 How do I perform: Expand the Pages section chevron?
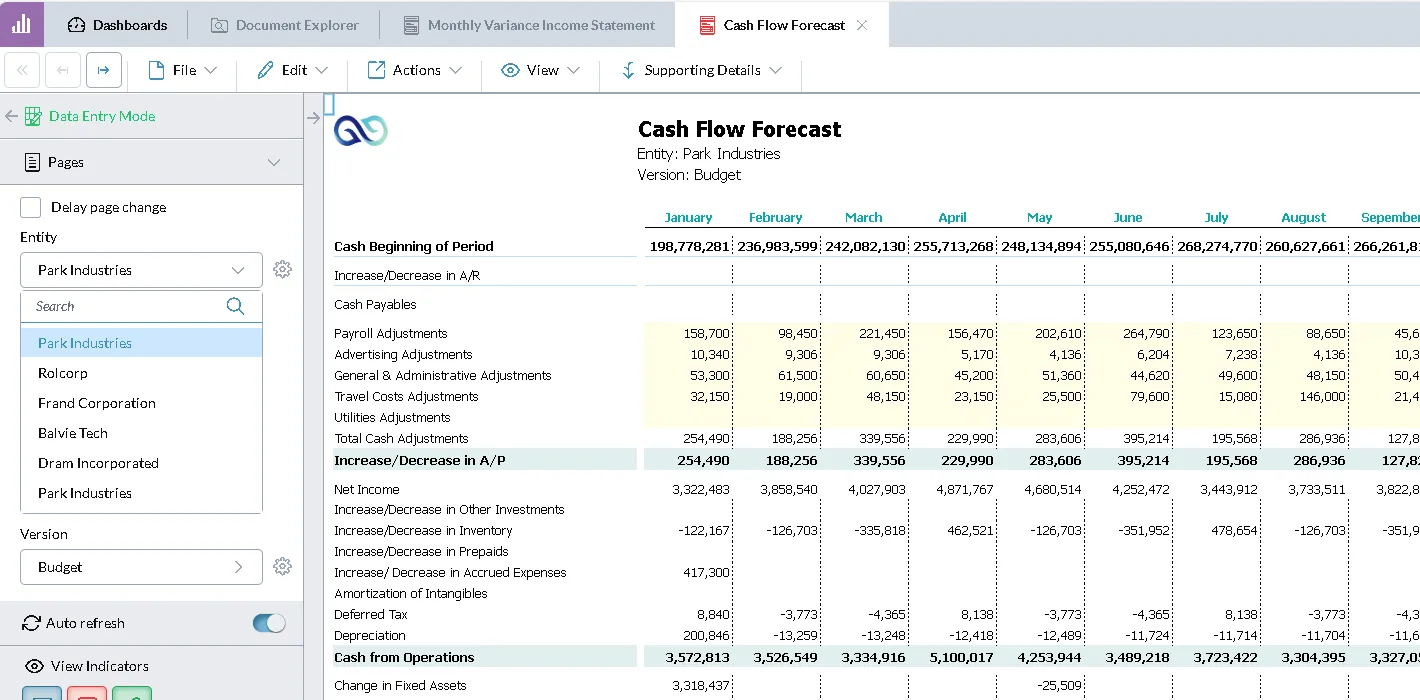pyautogui.click(x=274, y=162)
